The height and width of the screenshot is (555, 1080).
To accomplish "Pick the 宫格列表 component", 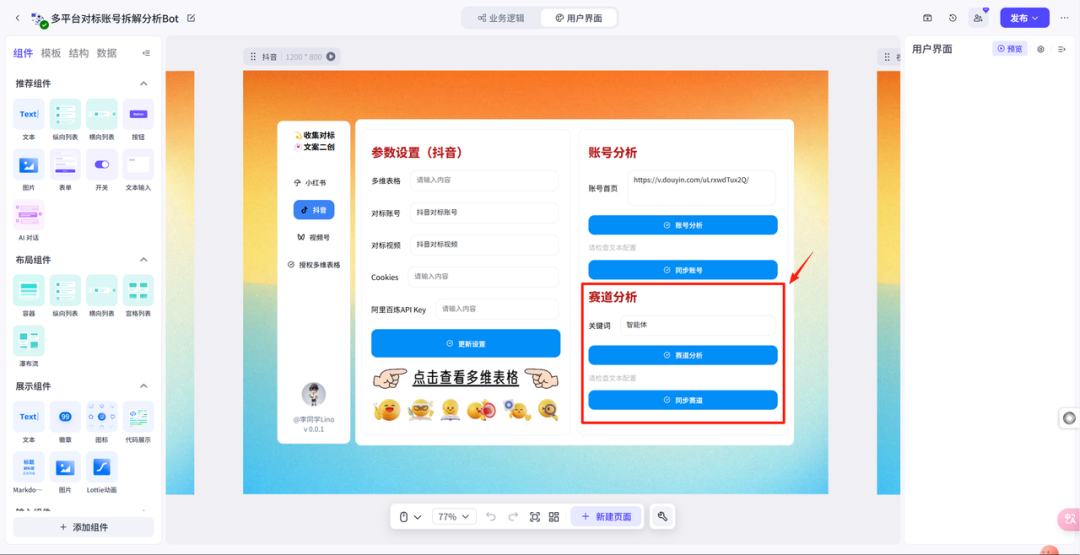I will [138, 296].
